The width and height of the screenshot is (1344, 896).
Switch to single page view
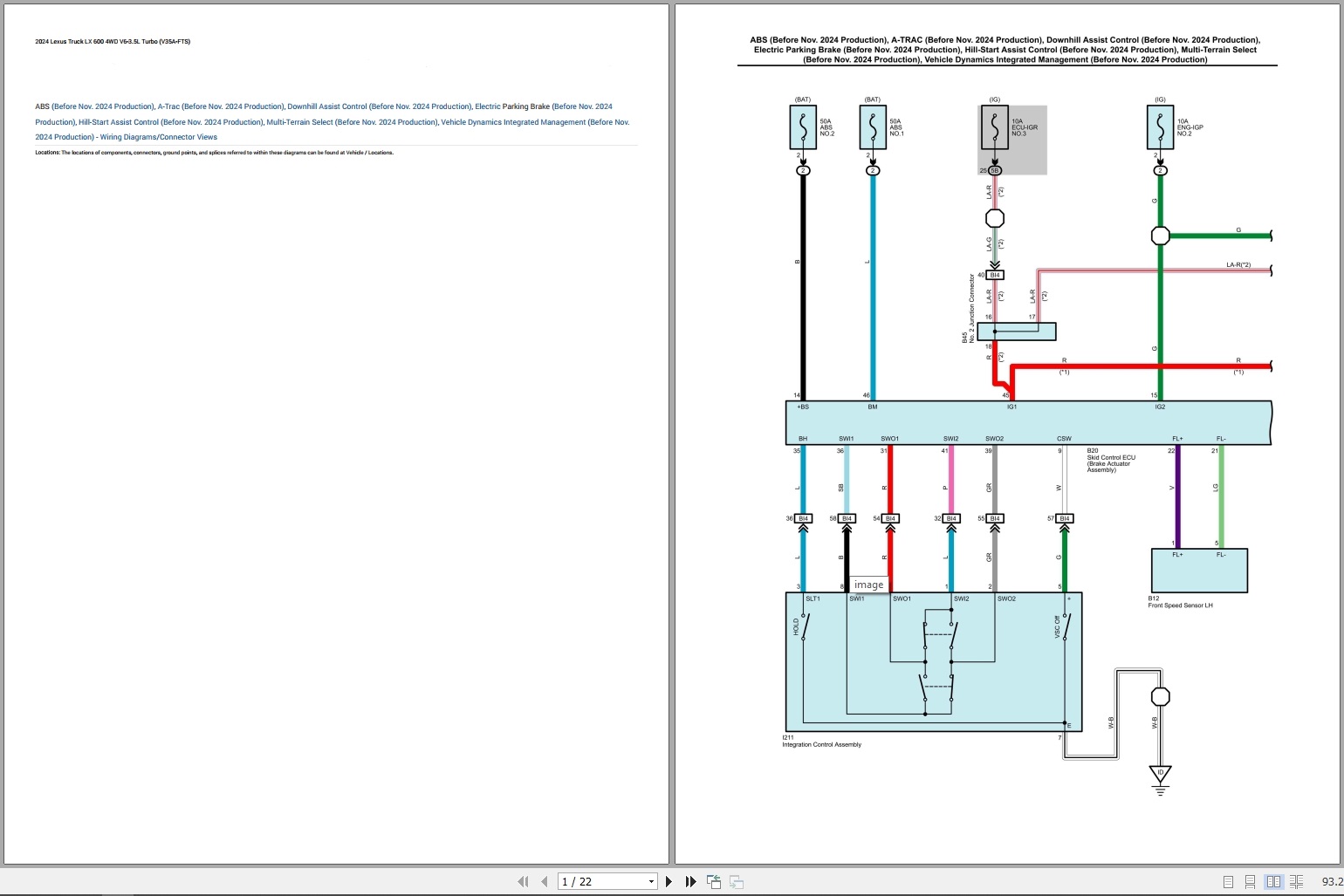point(1228,882)
